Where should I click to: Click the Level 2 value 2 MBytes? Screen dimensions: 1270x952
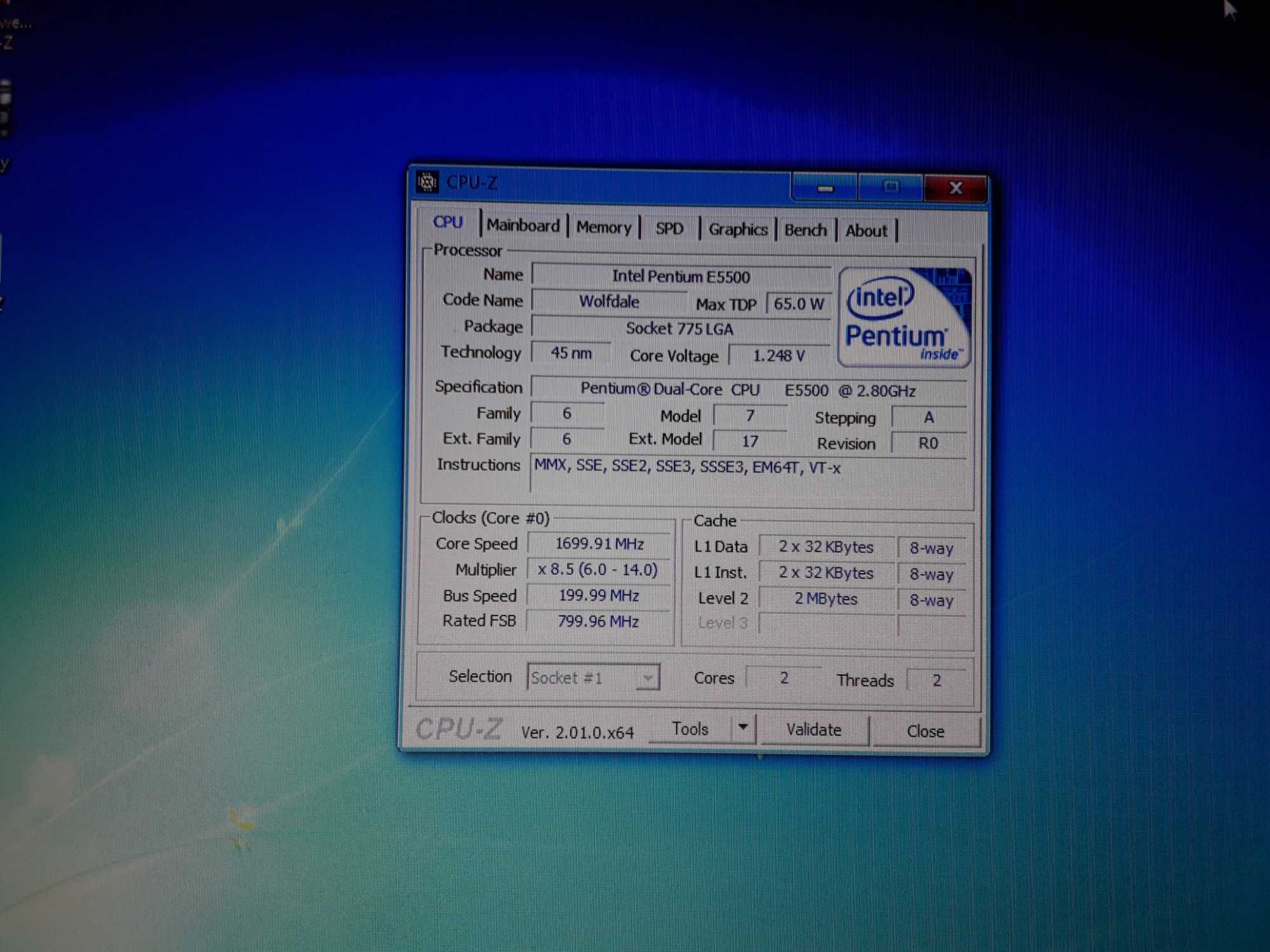(826, 598)
